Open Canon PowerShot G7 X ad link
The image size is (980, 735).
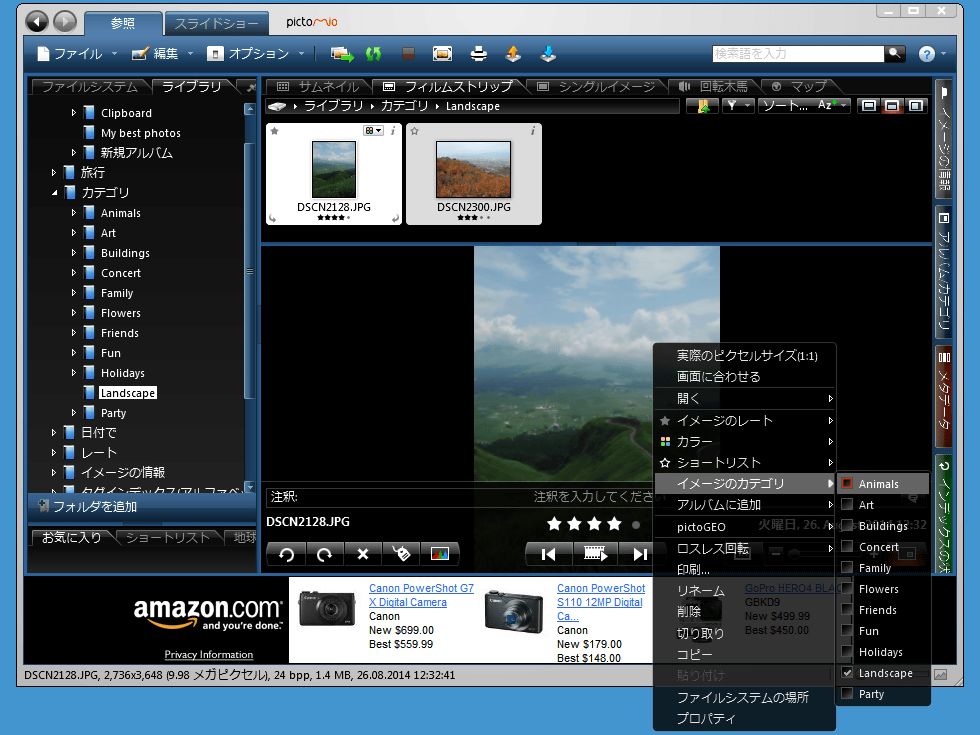421,595
